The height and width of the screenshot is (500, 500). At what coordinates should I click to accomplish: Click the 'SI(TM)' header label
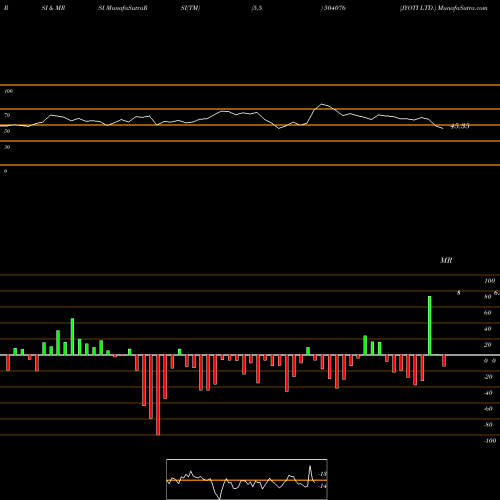190,8
